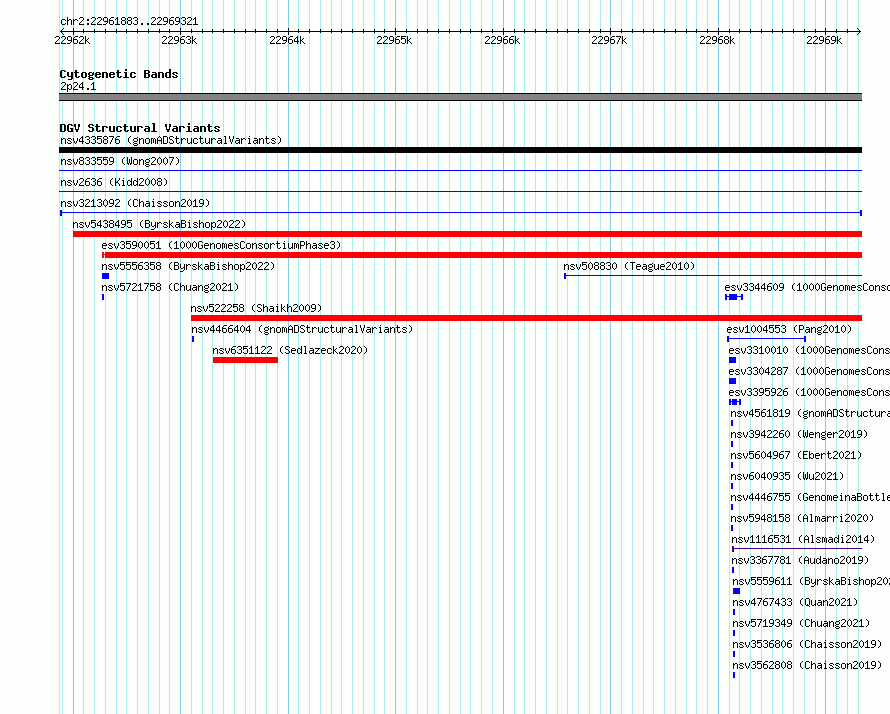The width and height of the screenshot is (890, 714).
Task: Click the nsv5719349 (Chuang2021) label
Action: 801,623
